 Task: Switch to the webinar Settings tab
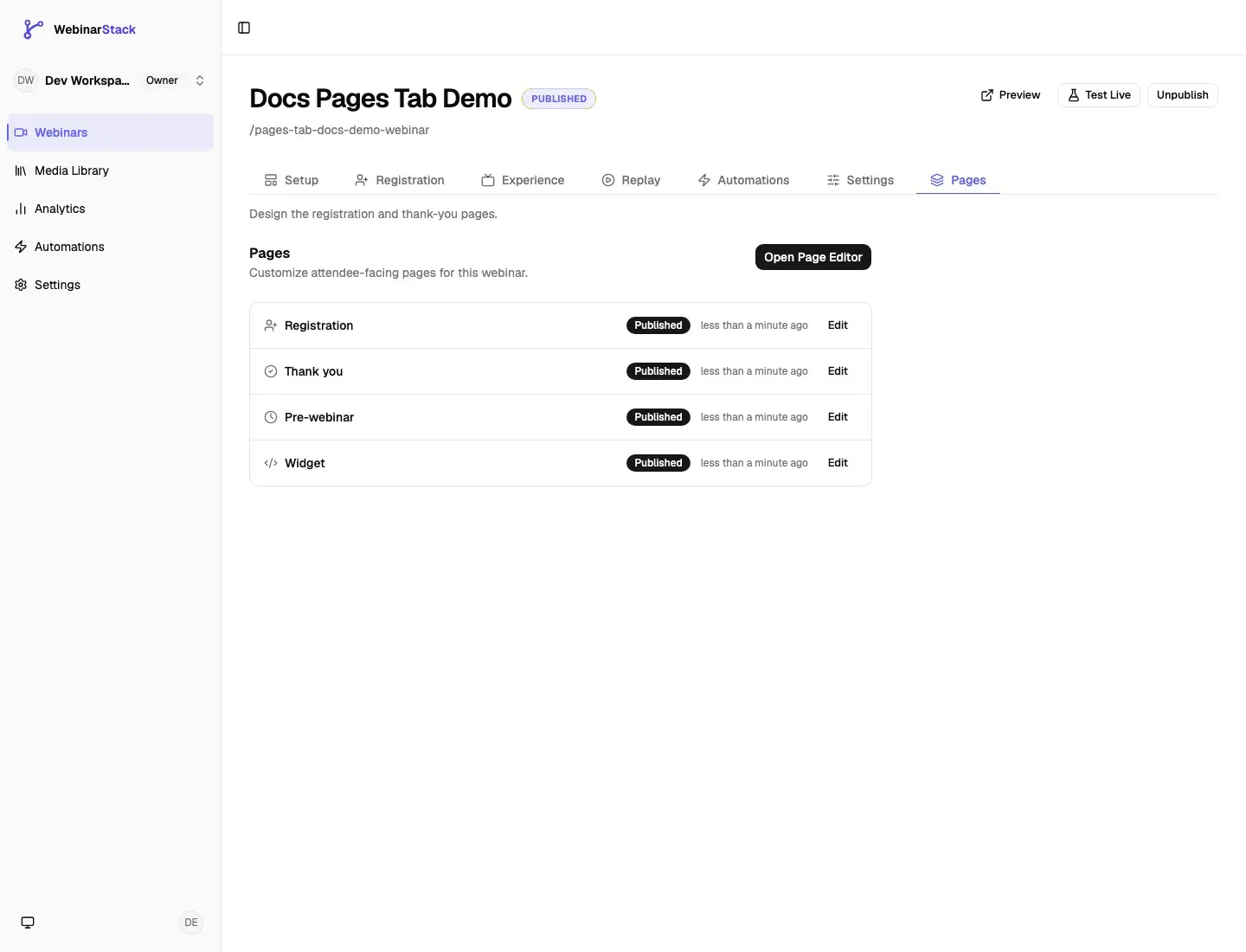click(860, 180)
